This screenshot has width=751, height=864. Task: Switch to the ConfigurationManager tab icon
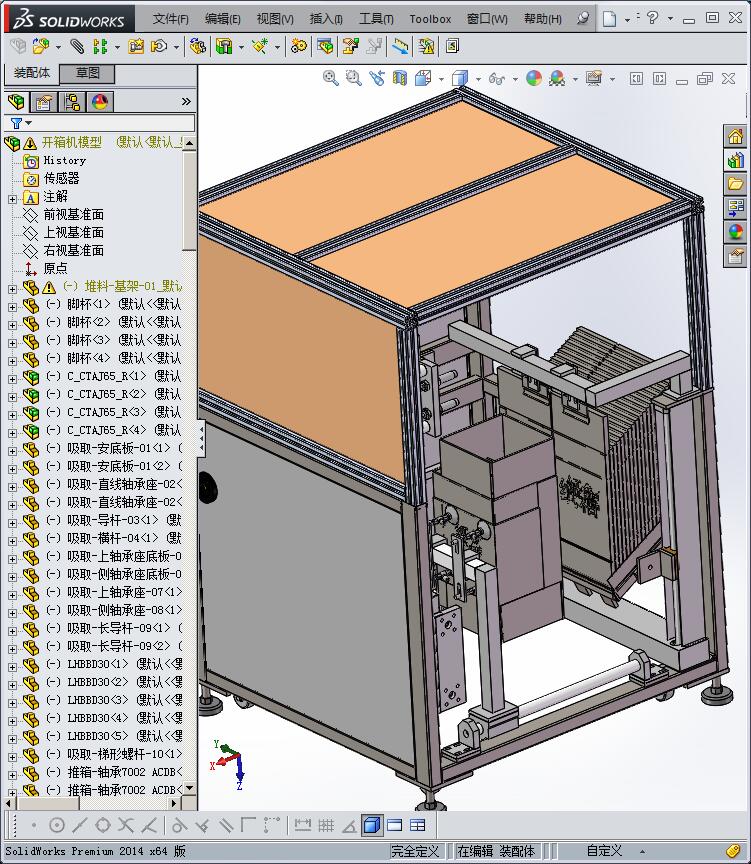click(72, 102)
